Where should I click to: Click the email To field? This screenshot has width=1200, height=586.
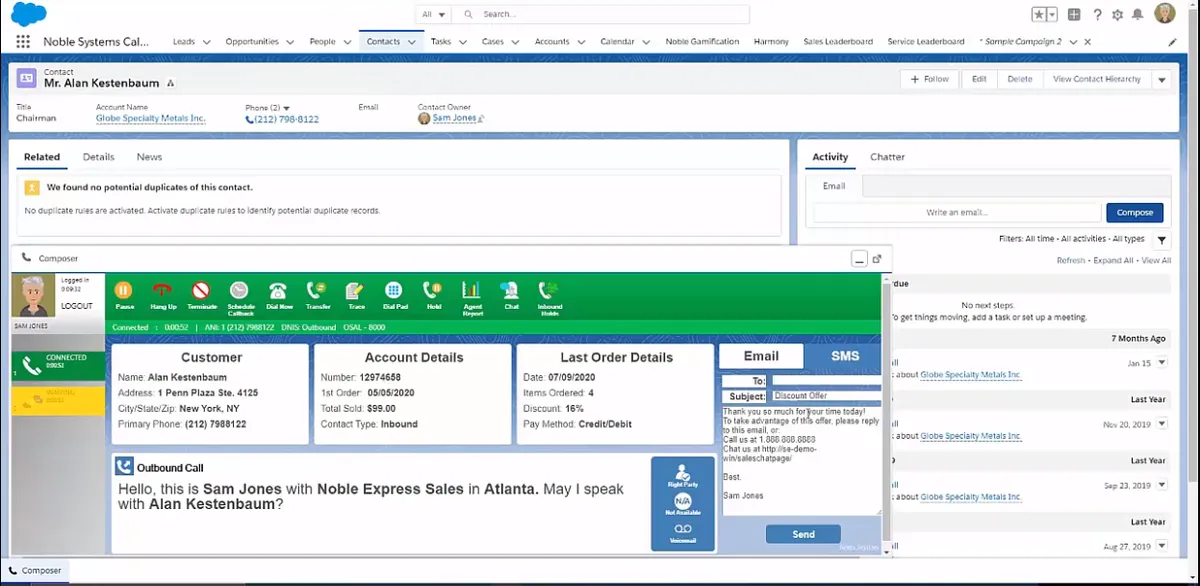(x=826, y=381)
